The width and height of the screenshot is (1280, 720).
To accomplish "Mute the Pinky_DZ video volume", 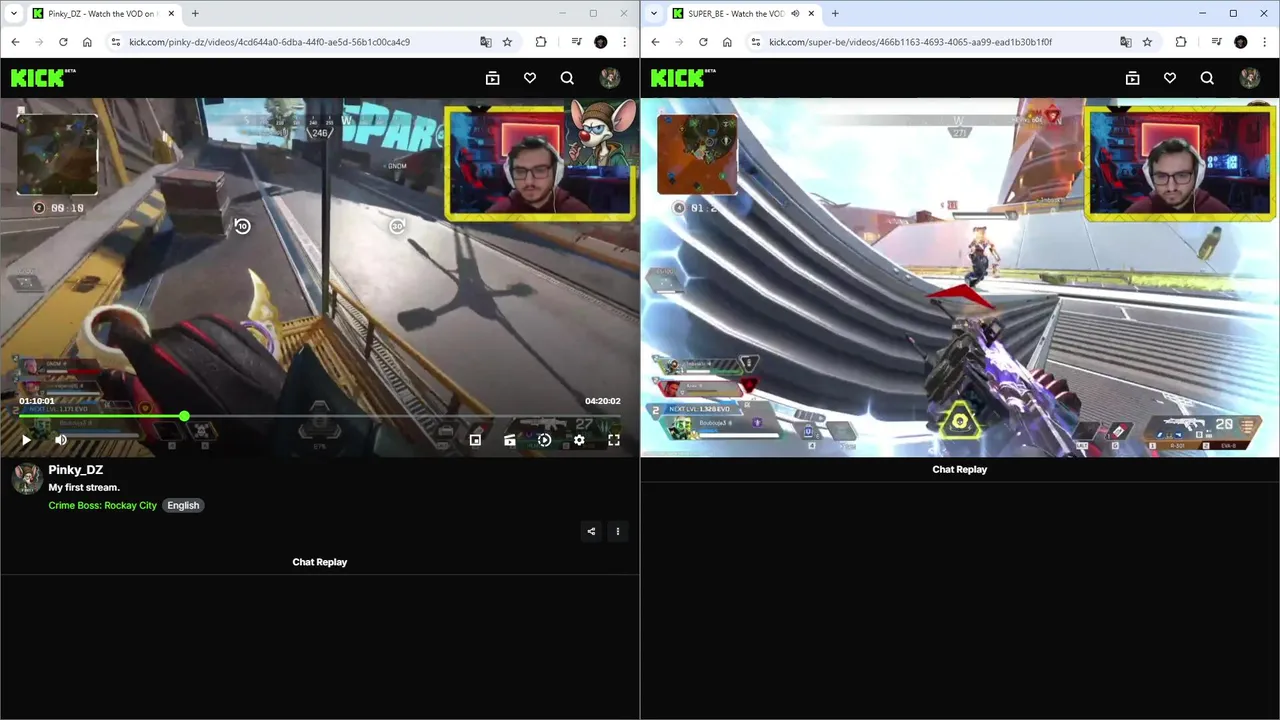I will [x=61, y=440].
